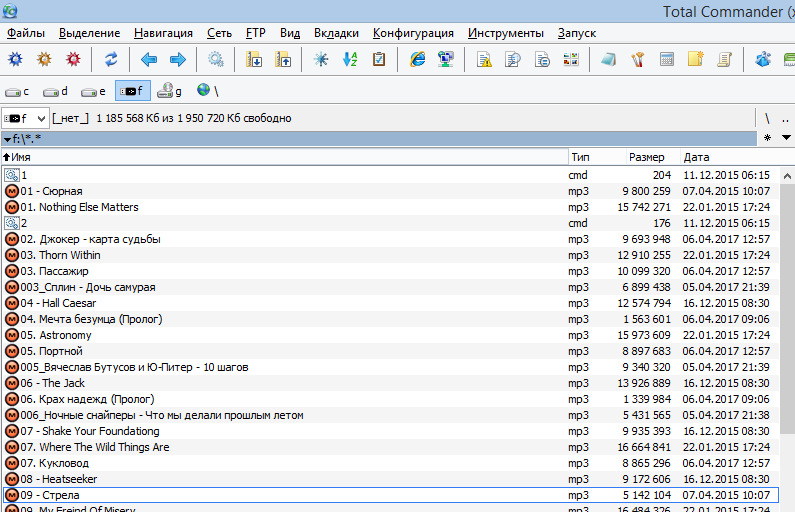Click the document list properties icon
795x512 pixels.
(542, 59)
